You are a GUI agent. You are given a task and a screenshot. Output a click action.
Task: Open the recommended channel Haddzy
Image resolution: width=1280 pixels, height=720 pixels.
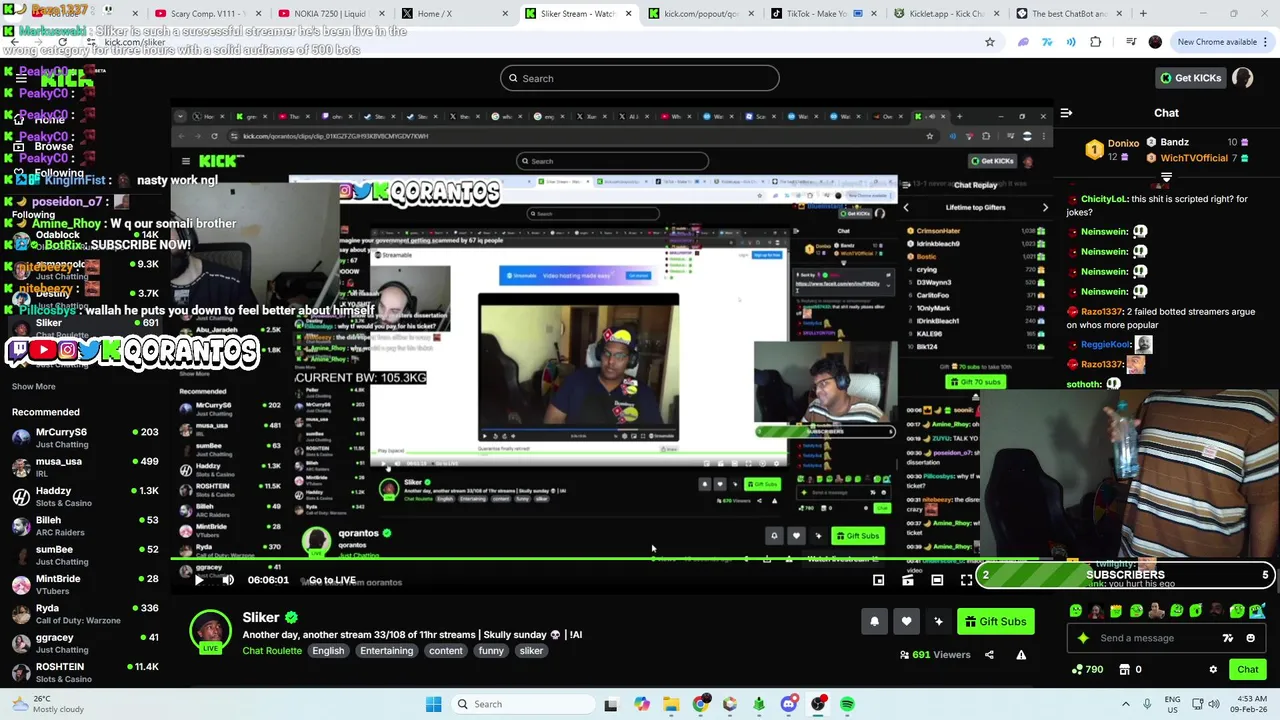click(85, 496)
